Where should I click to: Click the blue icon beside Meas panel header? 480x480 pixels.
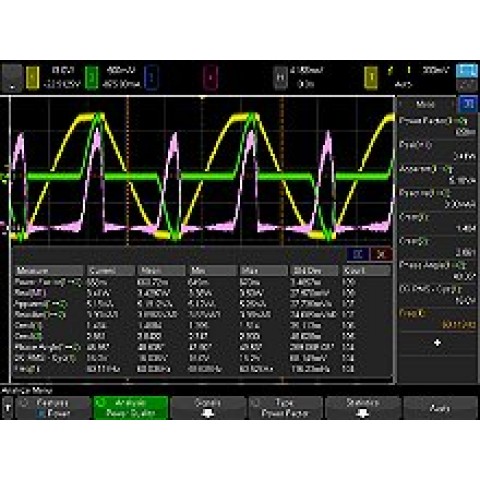(468, 104)
